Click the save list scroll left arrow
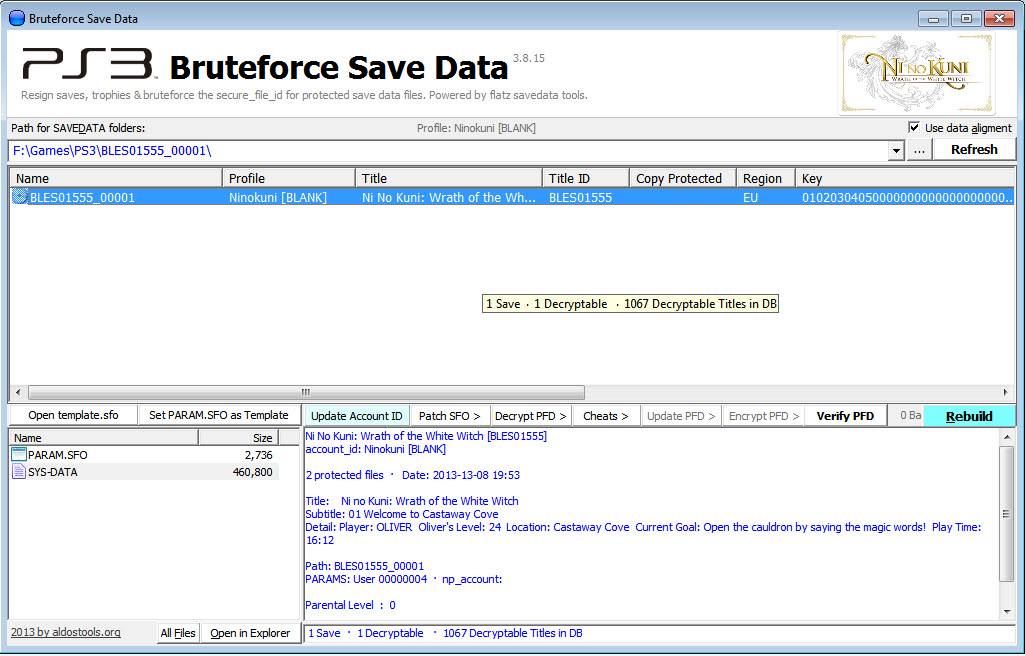This screenshot has height=656, width=1025. [18, 392]
